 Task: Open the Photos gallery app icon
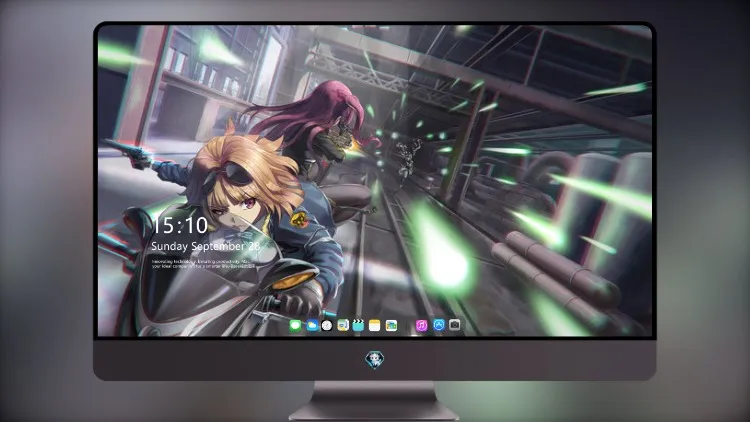click(391, 326)
